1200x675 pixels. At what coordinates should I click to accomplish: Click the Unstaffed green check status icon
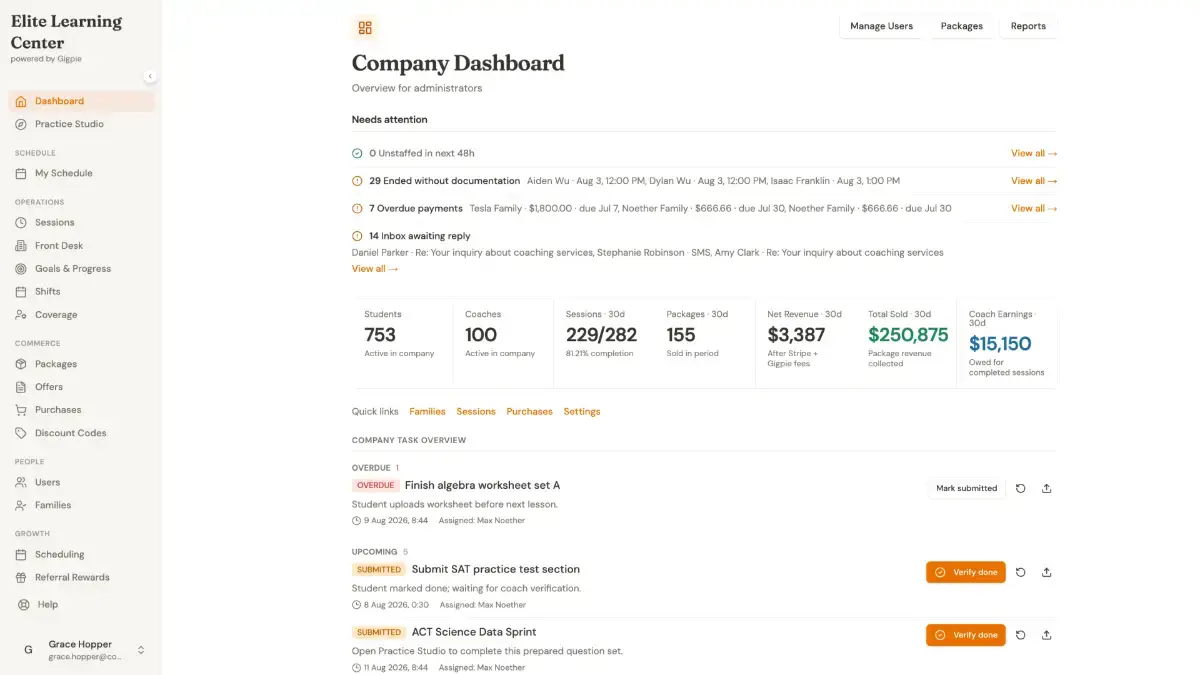[357, 153]
